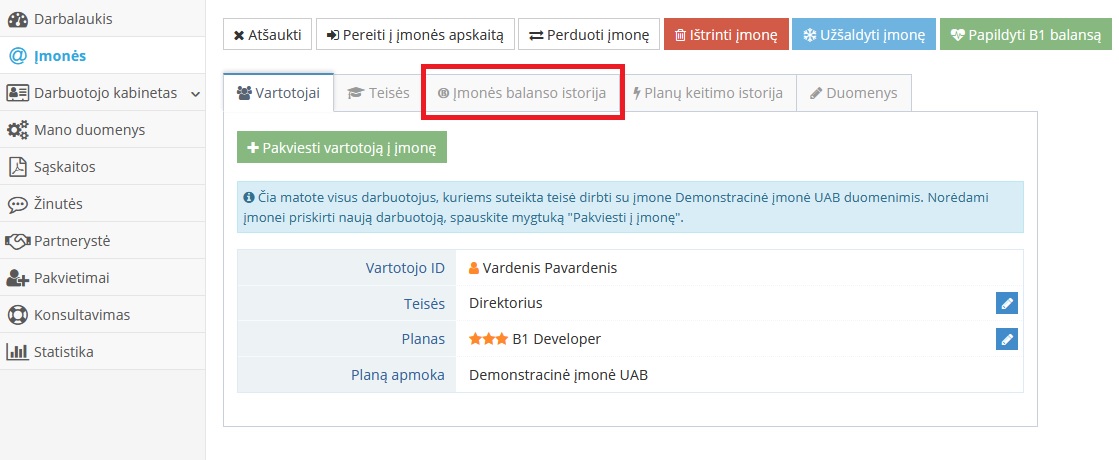The height and width of the screenshot is (460, 1119).
Task: Click the Papildyti B1 balansą button
Action: [x=1025, y=35]
